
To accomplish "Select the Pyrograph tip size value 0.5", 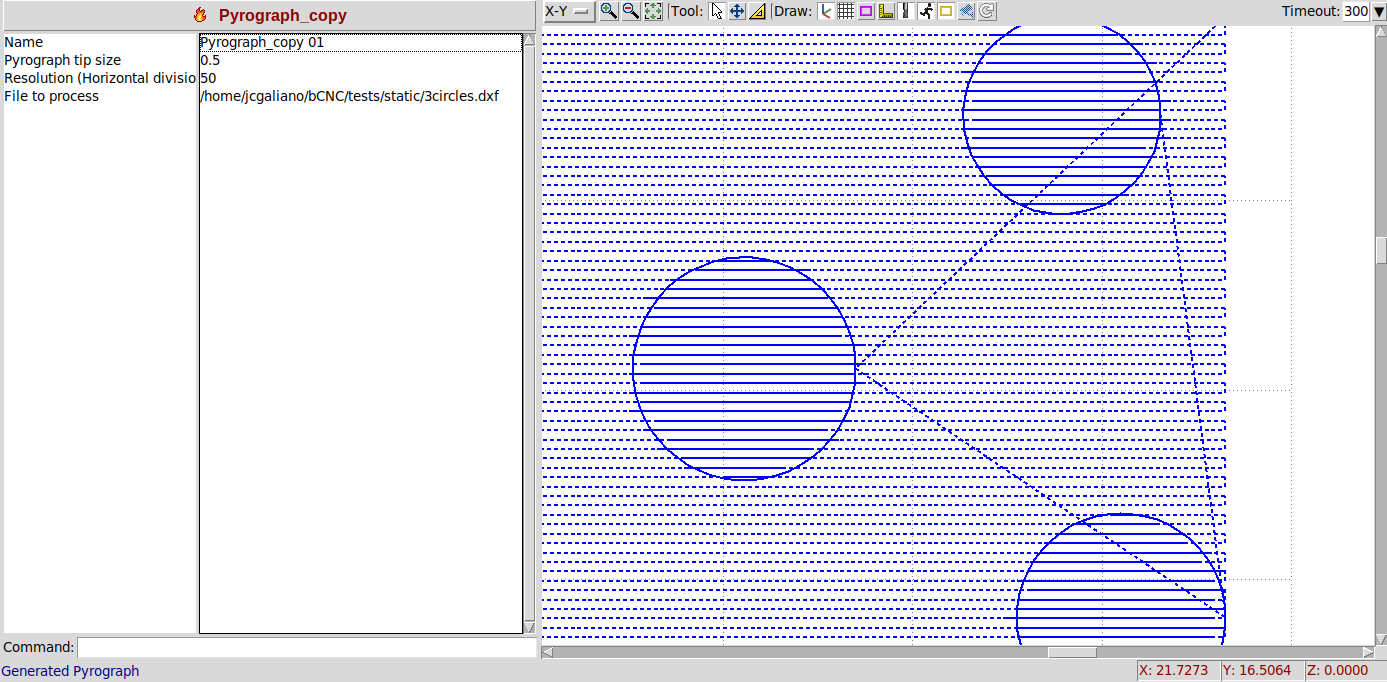I will pos(360,60).
